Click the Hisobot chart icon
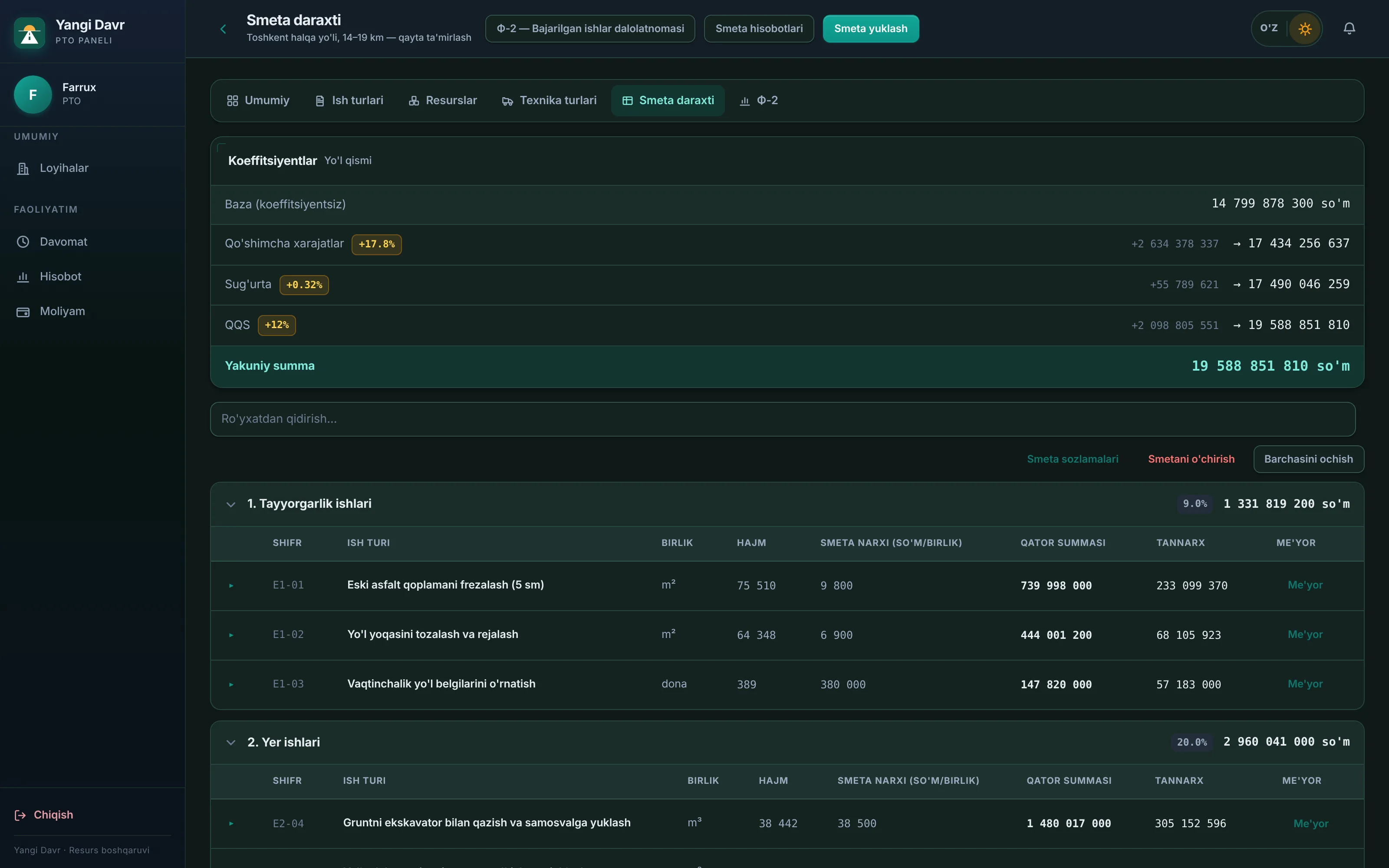The width and height of the screenshot is (1389, 868). click(23, 277)
